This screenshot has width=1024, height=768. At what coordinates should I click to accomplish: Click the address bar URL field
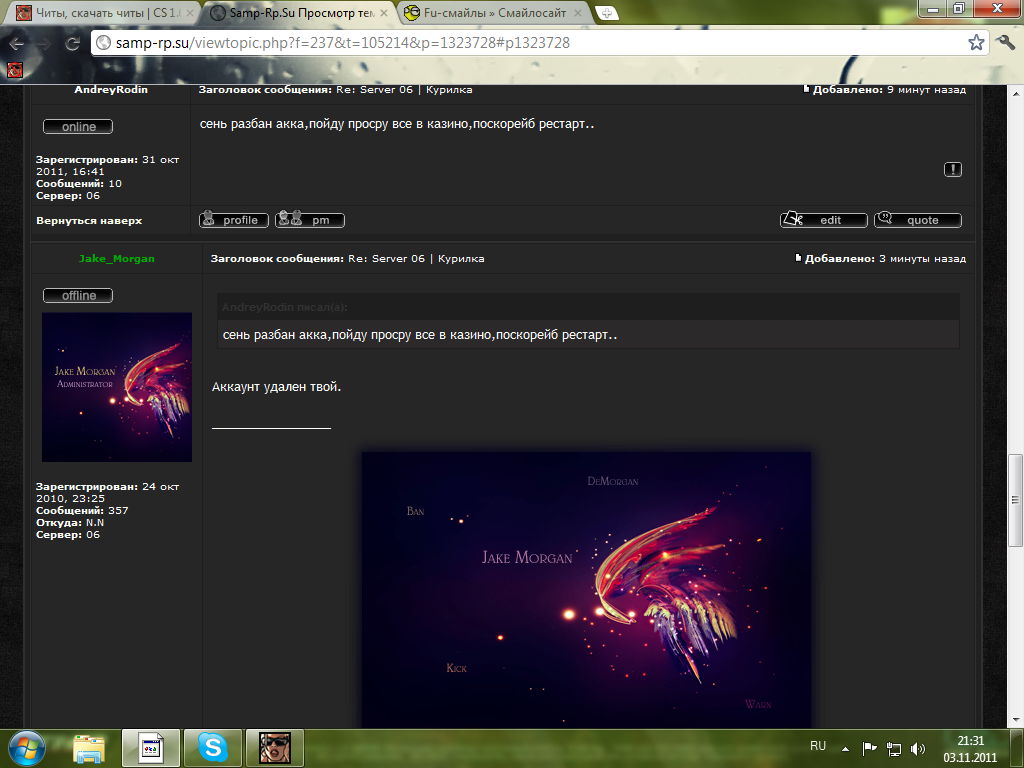tap(530, 44)
